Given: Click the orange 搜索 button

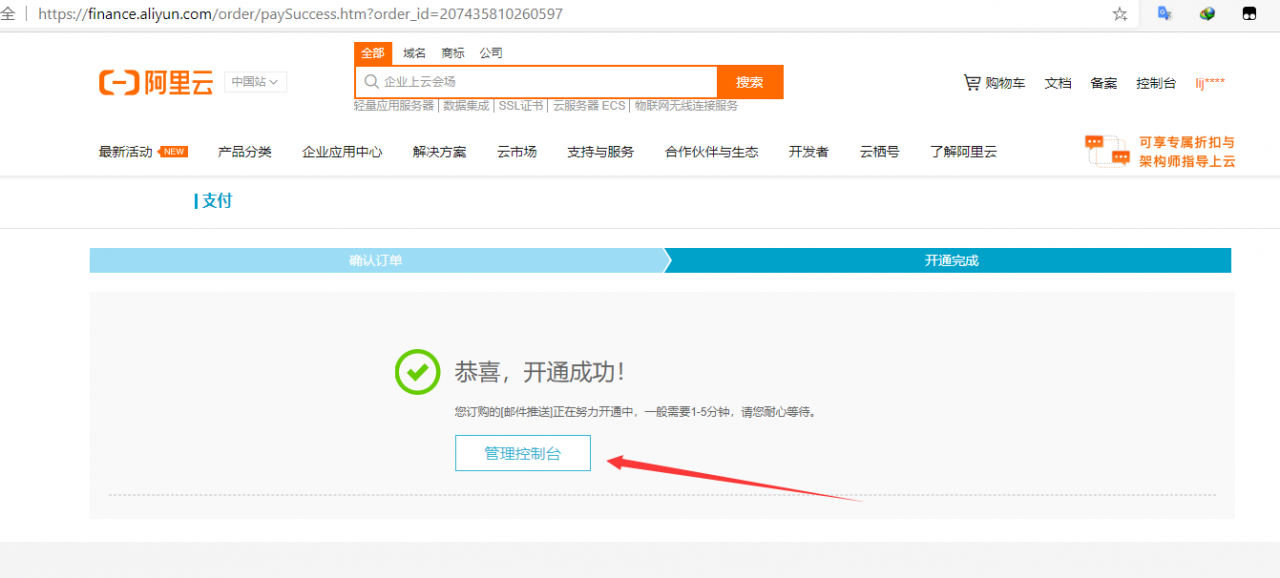Looking at the screenshot, I should point(750,82).
